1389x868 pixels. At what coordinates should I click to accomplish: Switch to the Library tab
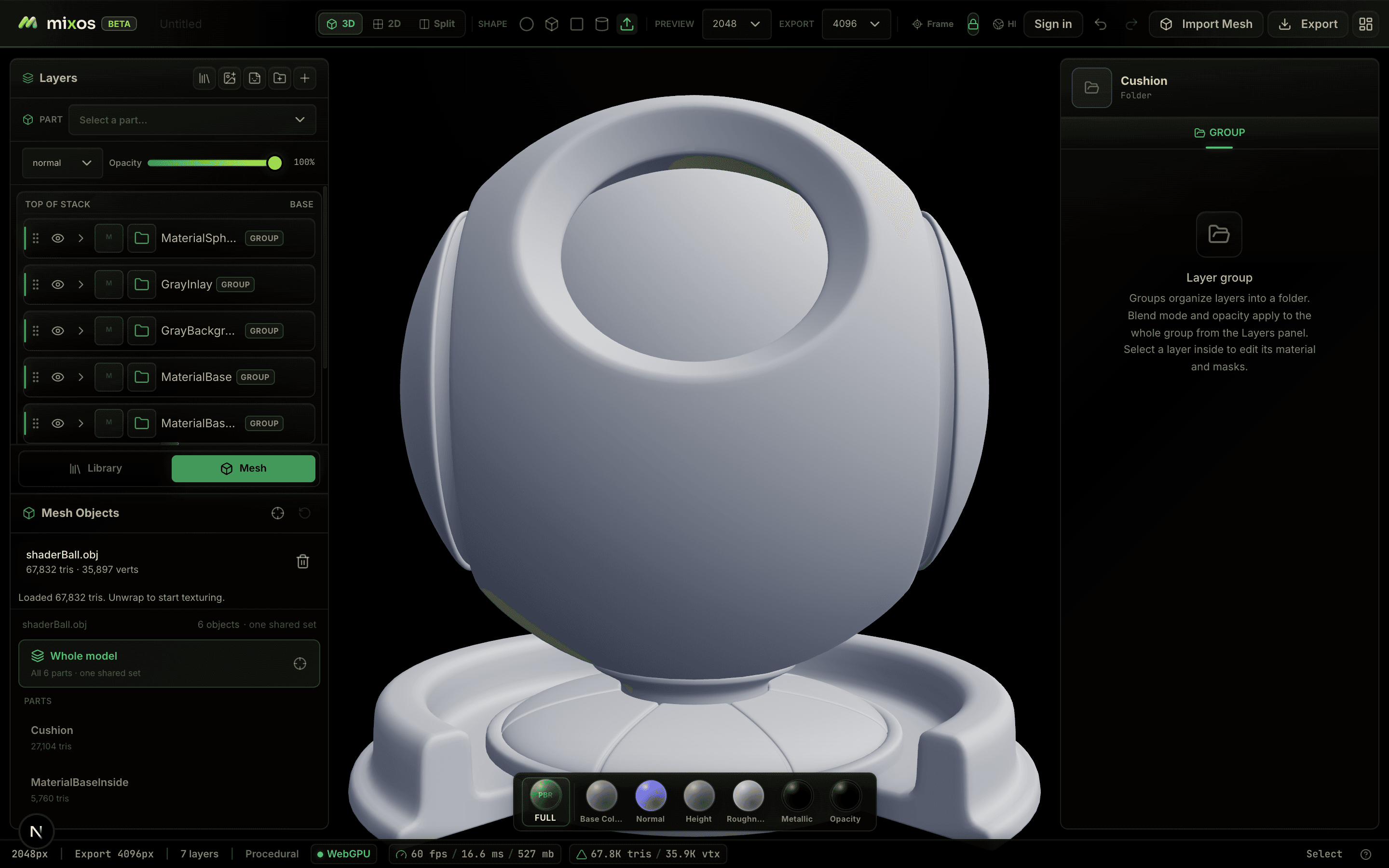click(96, 468)
